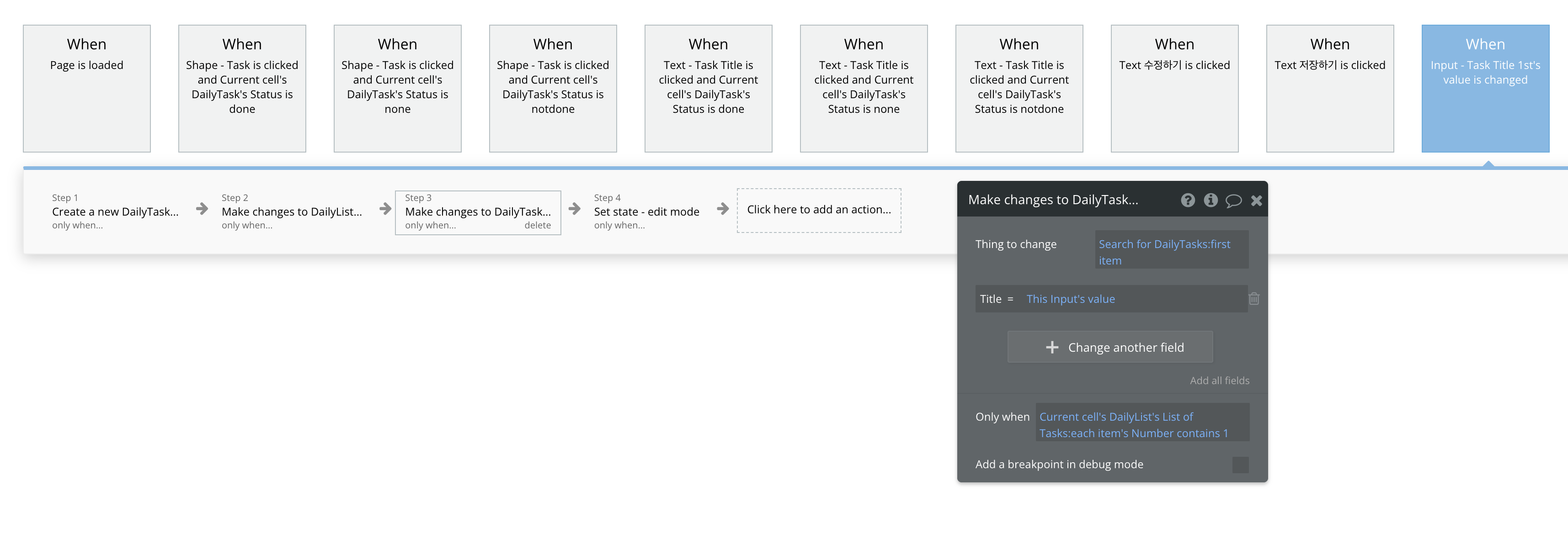Select the Text 저장하기 is clicked event

1329,88
